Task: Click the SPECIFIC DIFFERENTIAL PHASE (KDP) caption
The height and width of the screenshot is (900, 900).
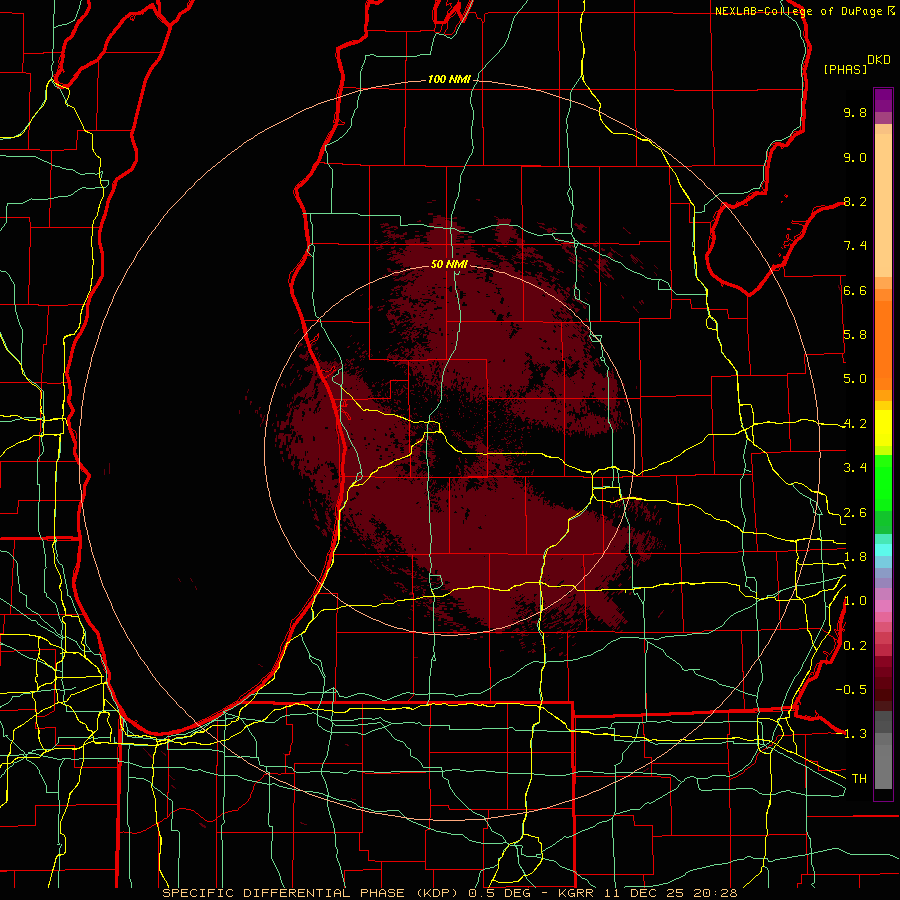Action: [312, 893]
